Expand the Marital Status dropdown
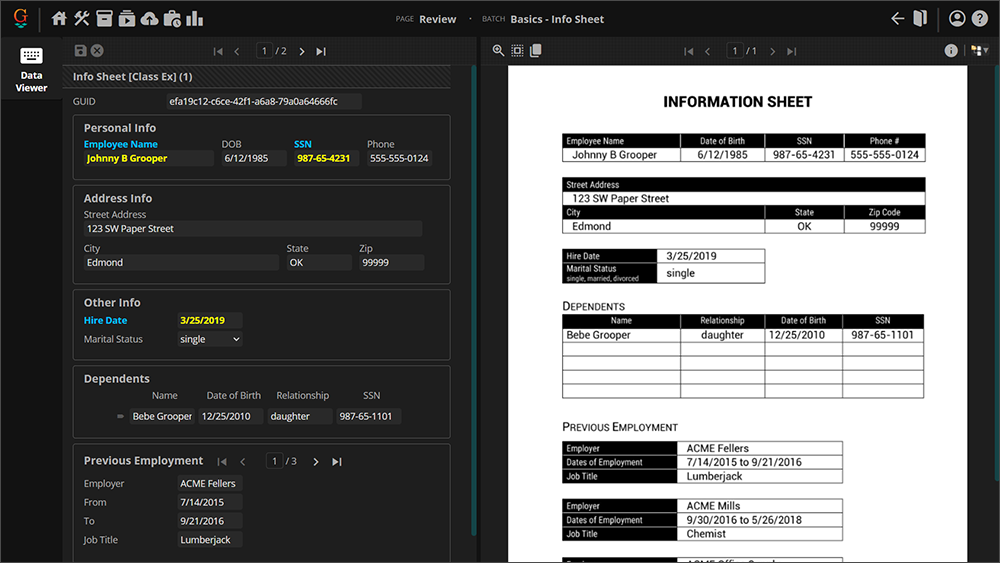 pos(210,339)
